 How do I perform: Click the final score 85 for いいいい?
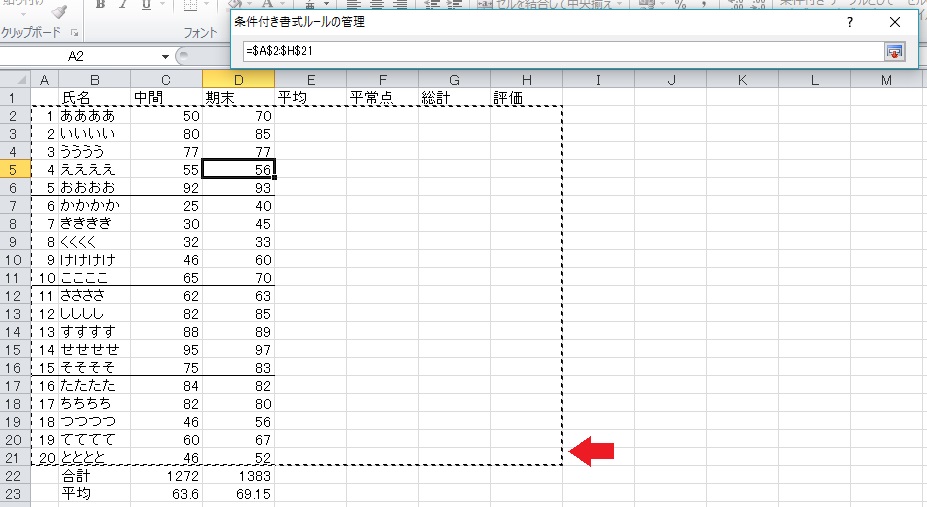(x=238, y=134)
